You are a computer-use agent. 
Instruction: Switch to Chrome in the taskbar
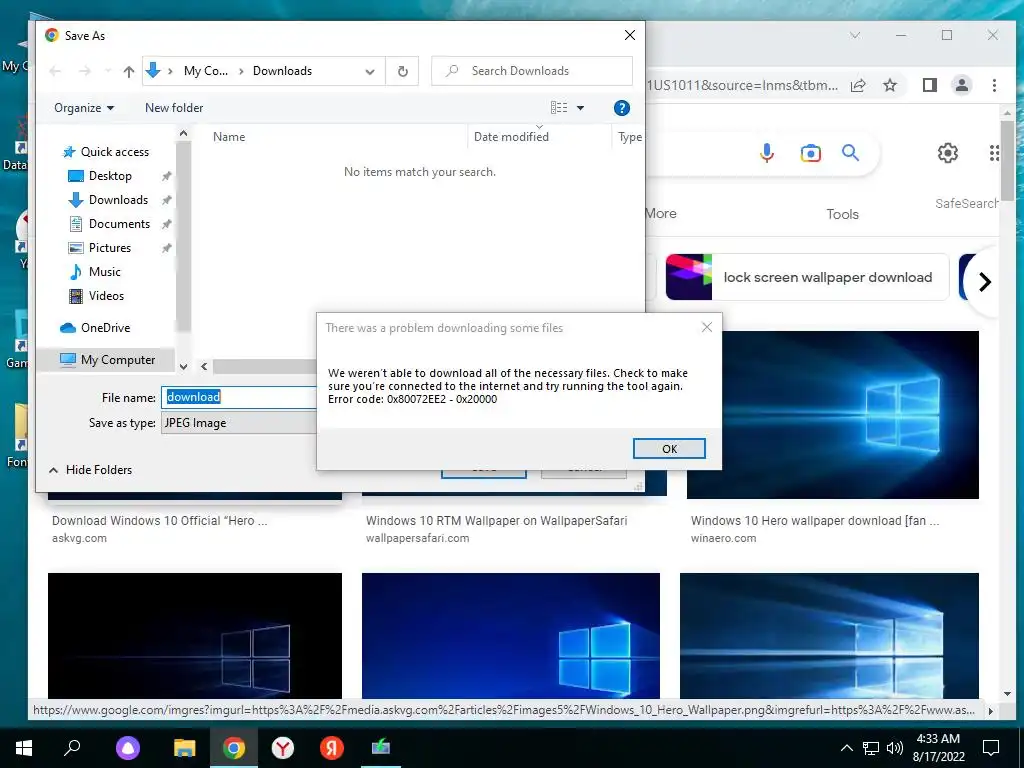pos(234,748)
